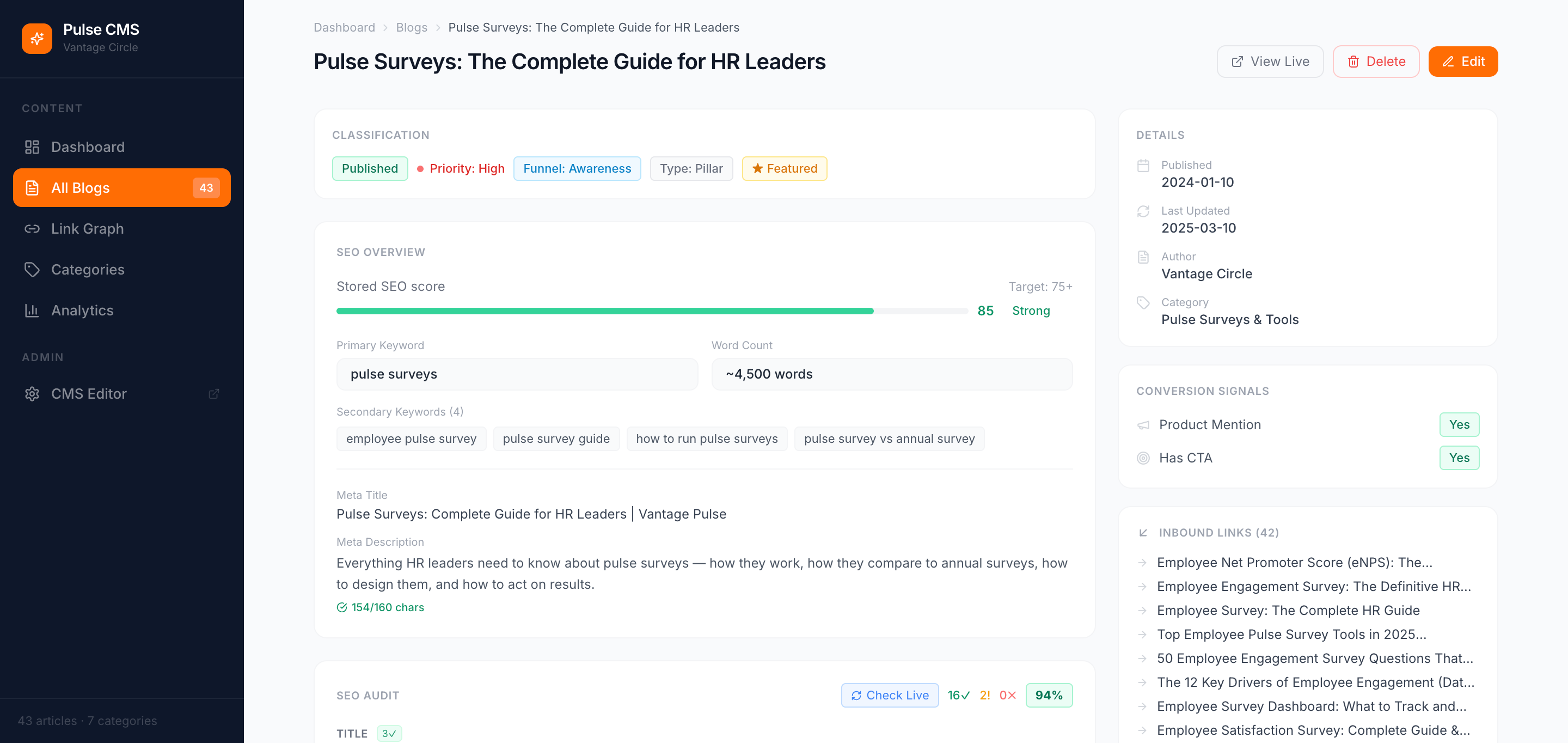Click the Inbound Links arrow icon
Screen dimensions: 1568x743
pyautogui.click(x=1143, y=533)
